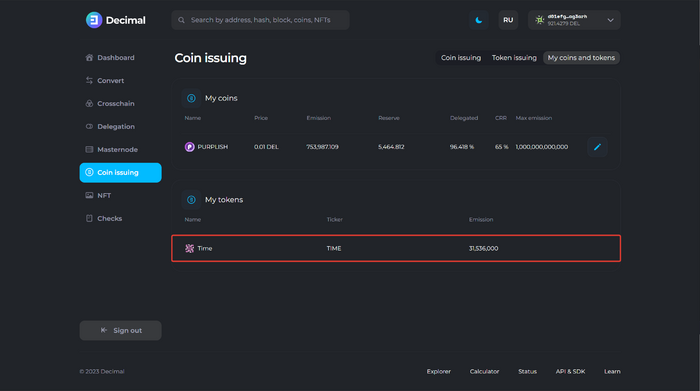Toggle dark mode with the moon icon
Screen dimensions: 700x391
(x=479, y=20)
